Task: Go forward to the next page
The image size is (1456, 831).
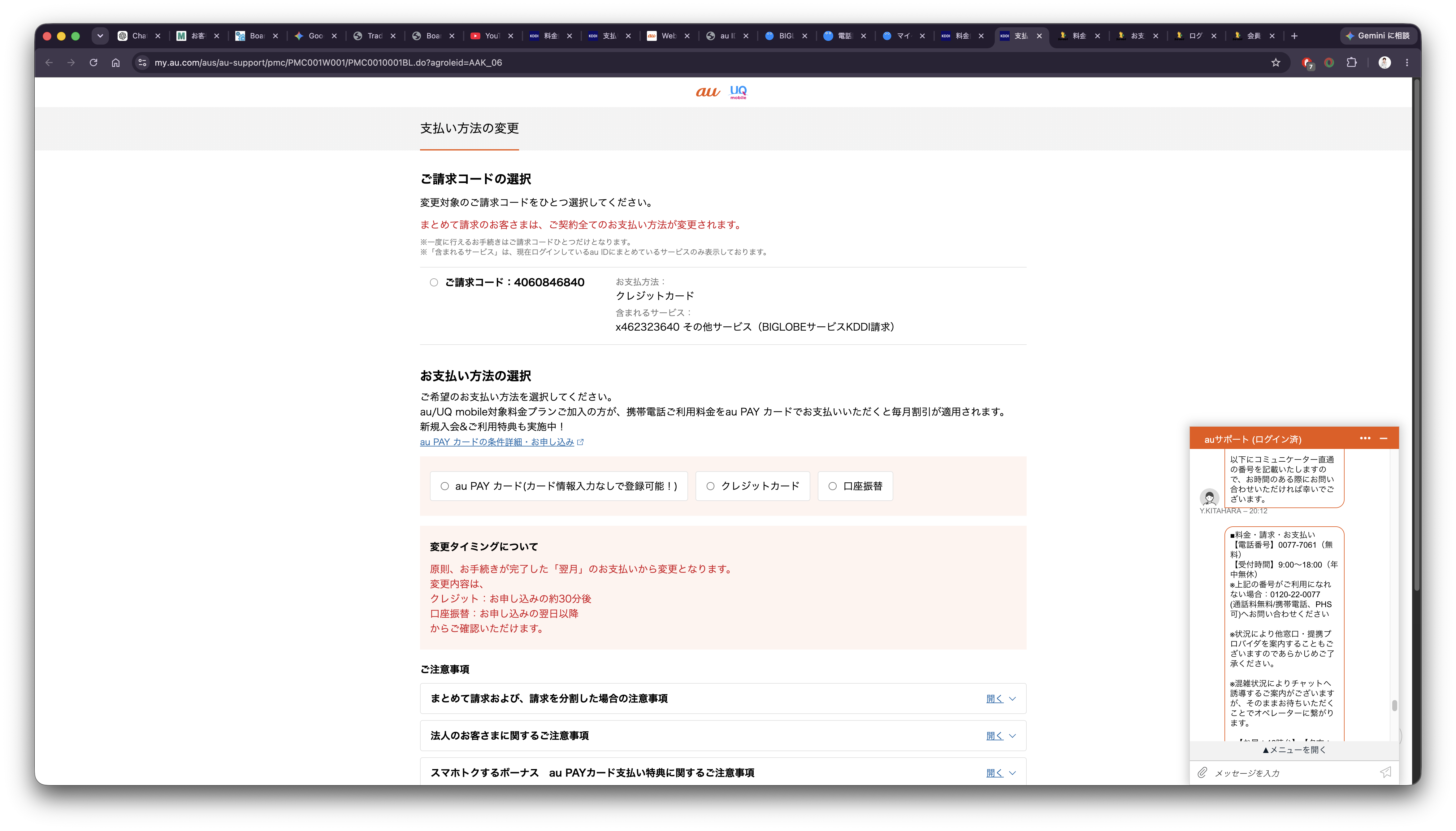Action: pyautogui.click(x=71, y=63)
